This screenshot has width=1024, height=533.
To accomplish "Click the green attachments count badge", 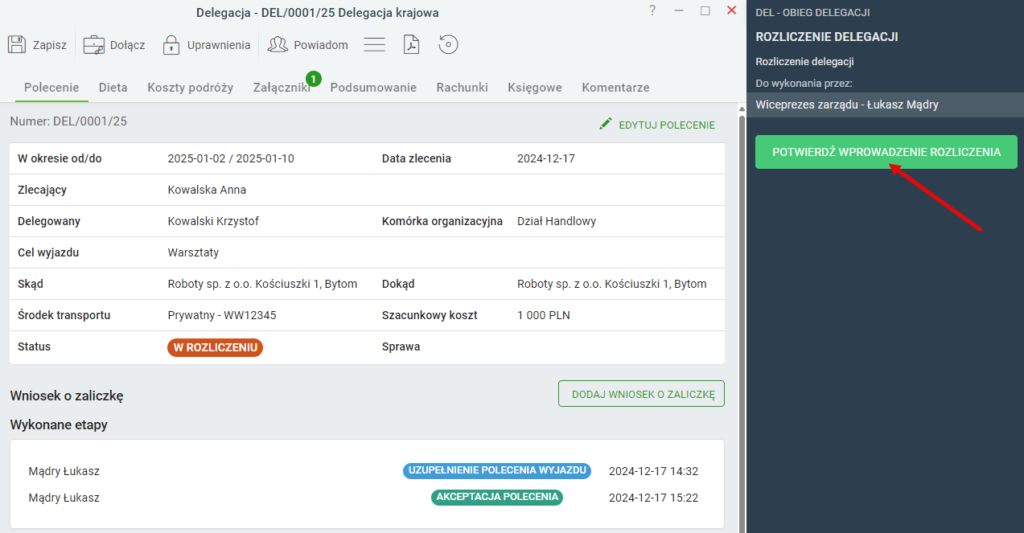I will 313,79.
